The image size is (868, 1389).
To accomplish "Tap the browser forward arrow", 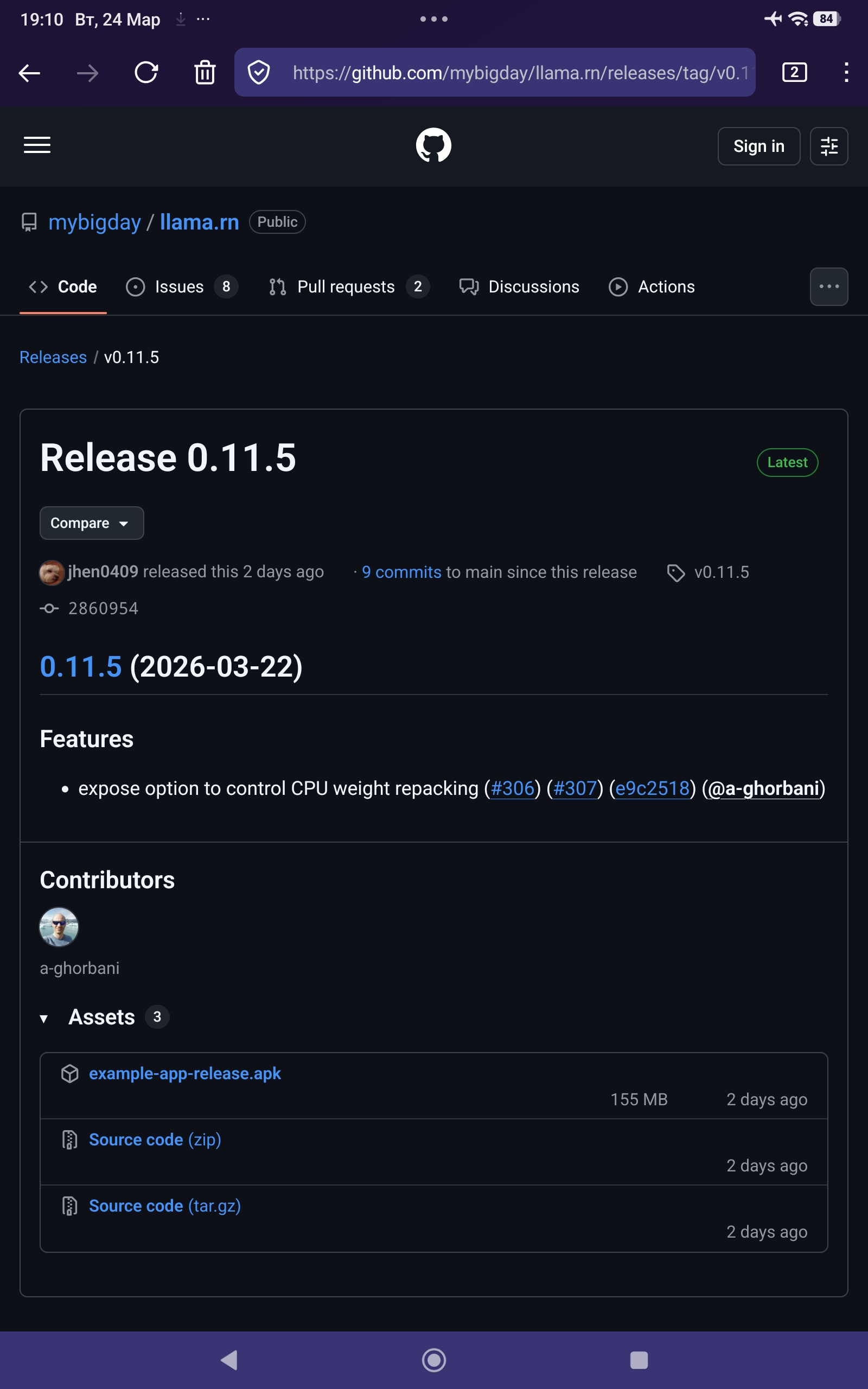I will point(88,73).
